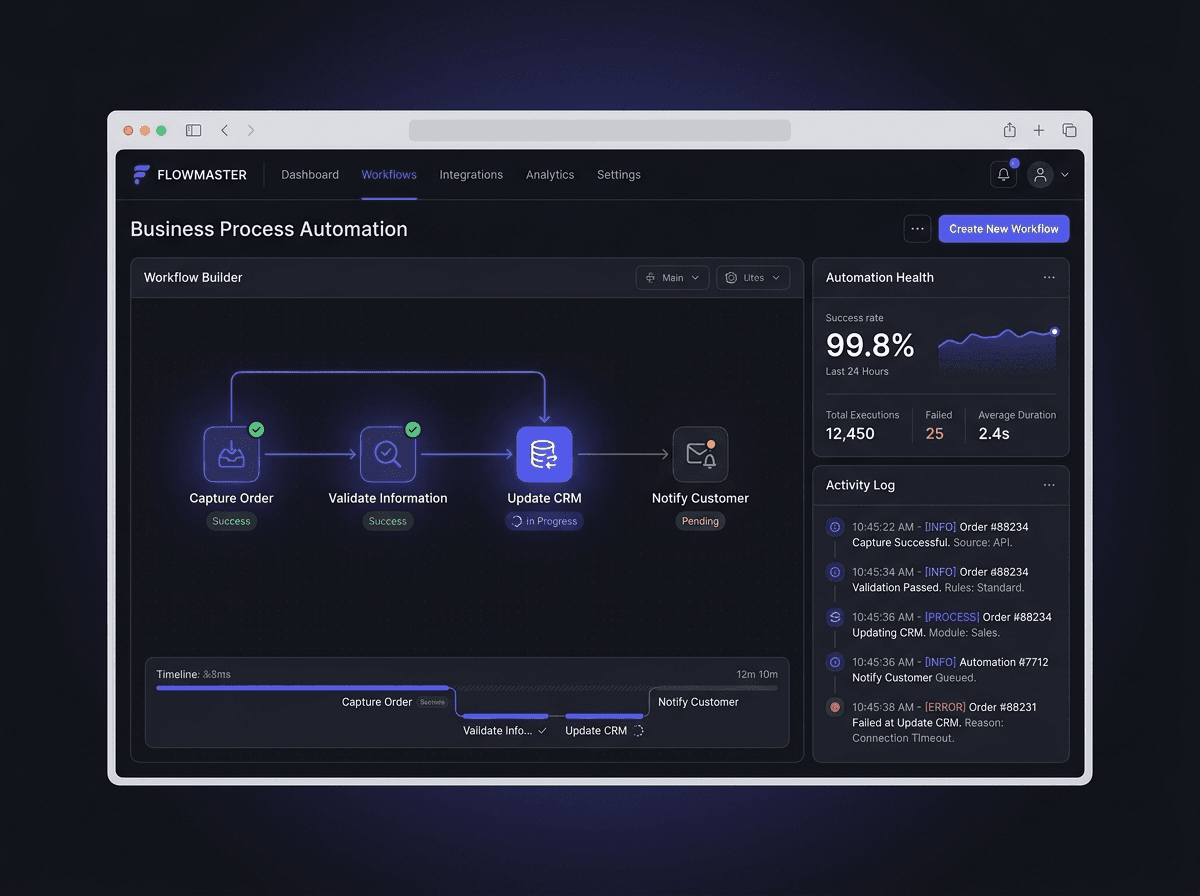Open the Analytics tab
The image size is (1200, 896).
[550, 175]
